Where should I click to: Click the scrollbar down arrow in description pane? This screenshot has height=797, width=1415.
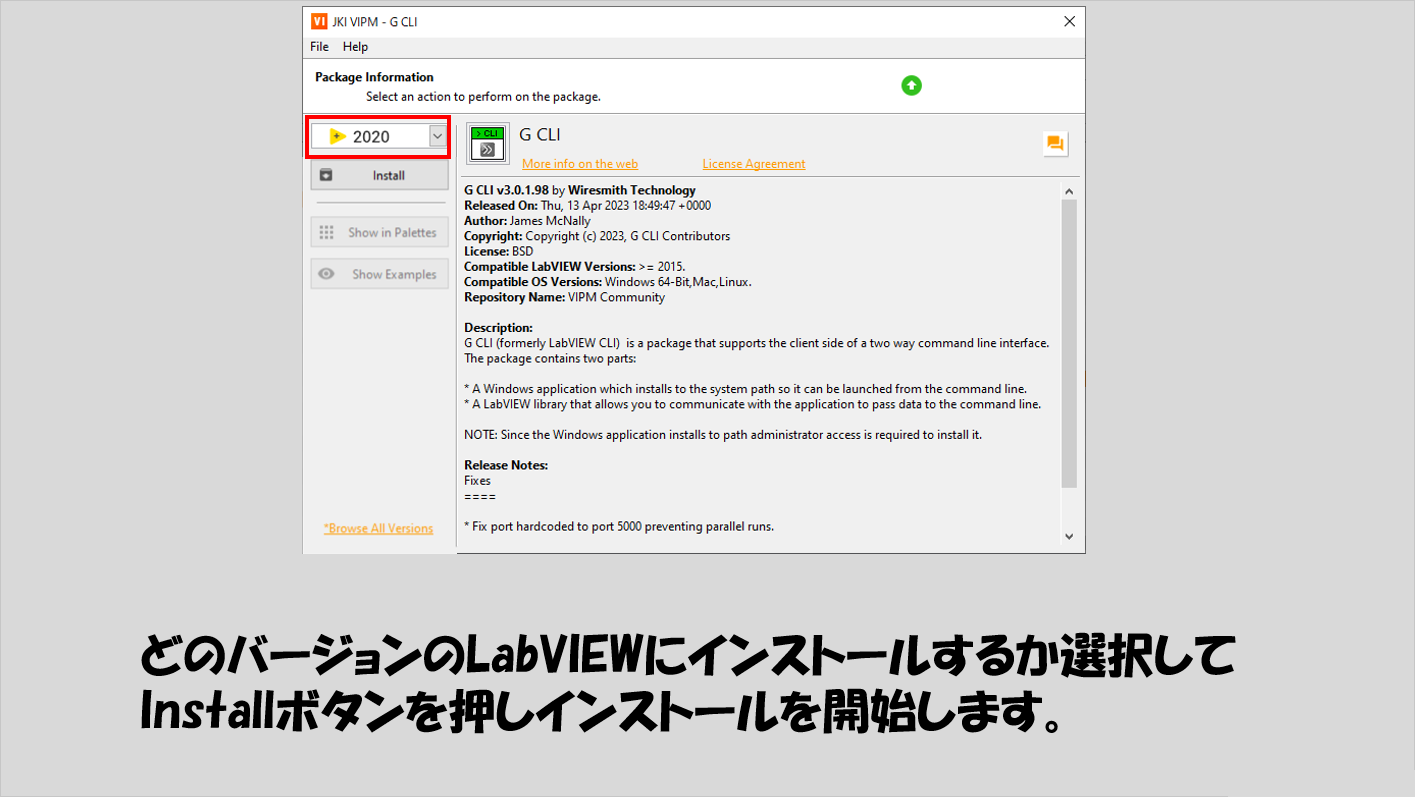[x=1069, y=537]
